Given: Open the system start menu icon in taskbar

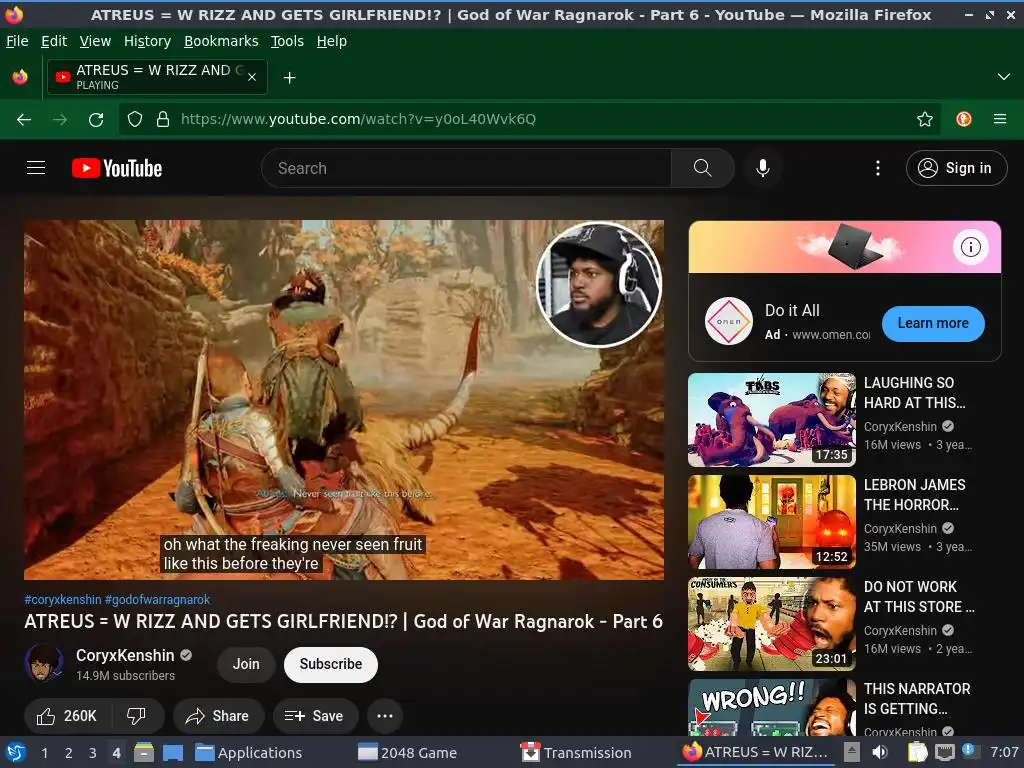Looking at the screenshot, I should [x=16, y=753].
